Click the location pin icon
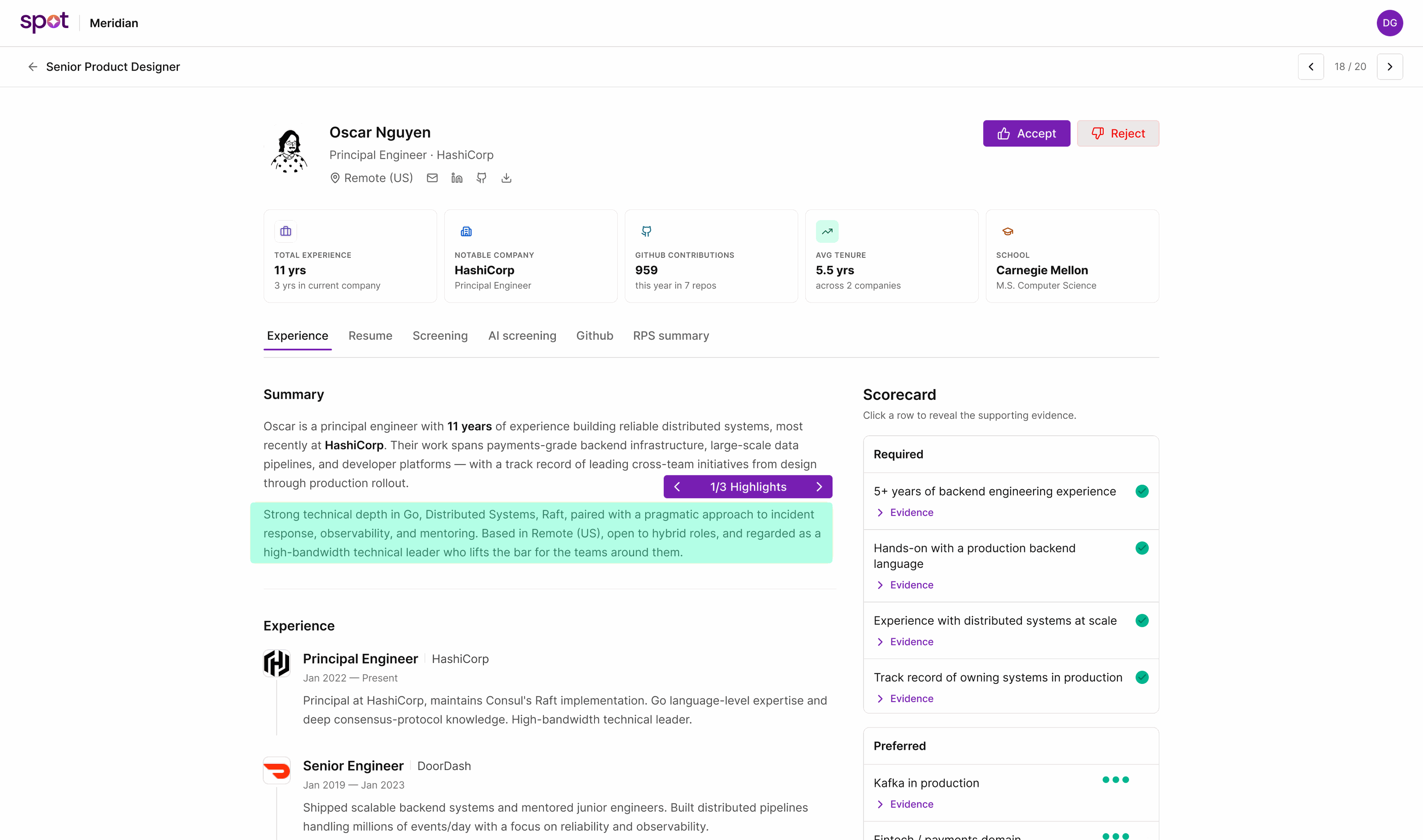This screenshot has width=1423, height=840. point(335,178)
